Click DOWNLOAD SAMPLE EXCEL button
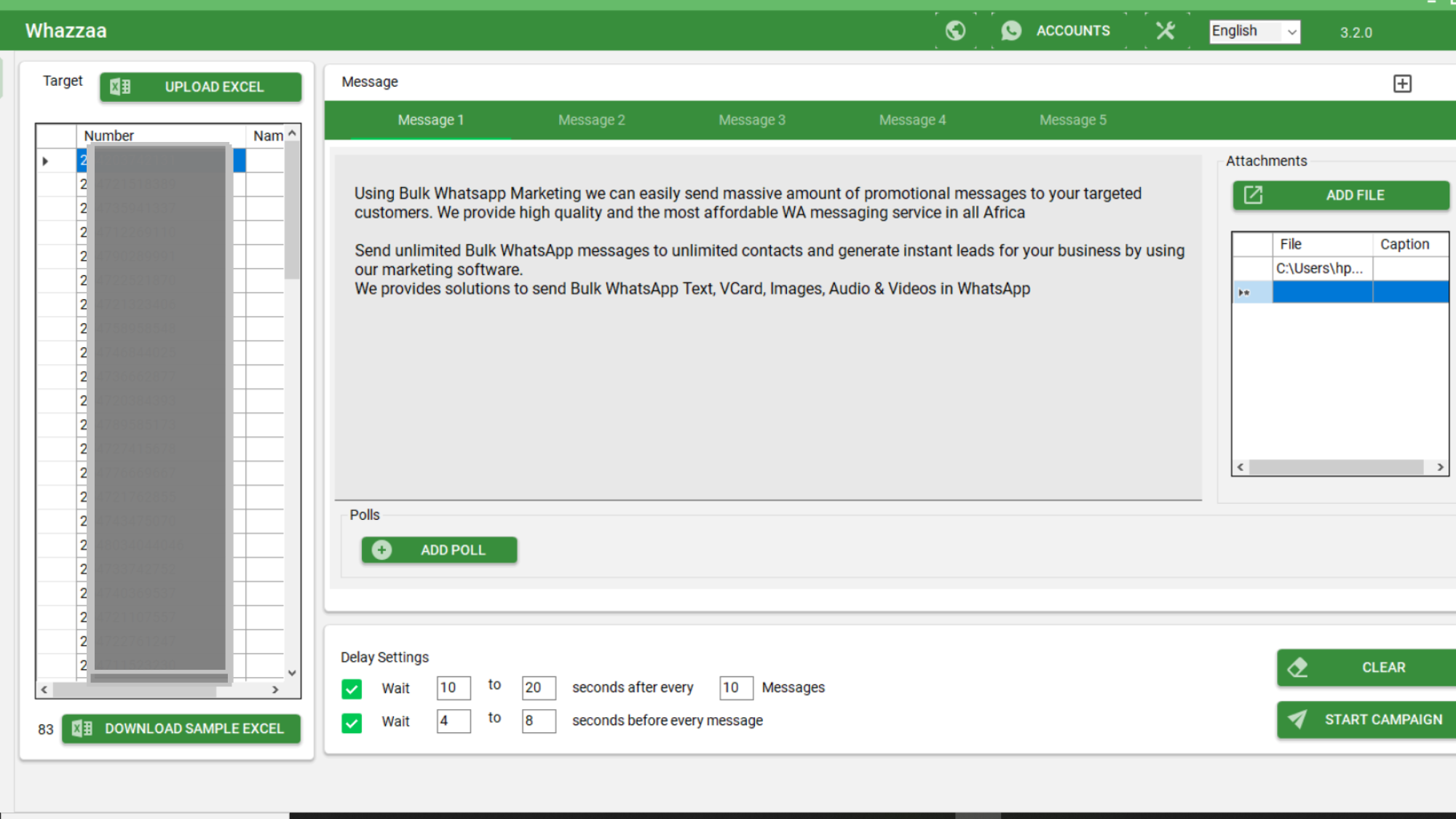 click(x=181, y=729)
